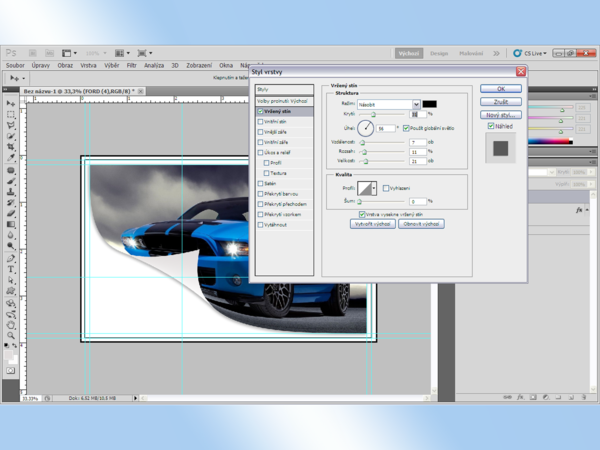Click the Zrušit button

tap(500, 101)
